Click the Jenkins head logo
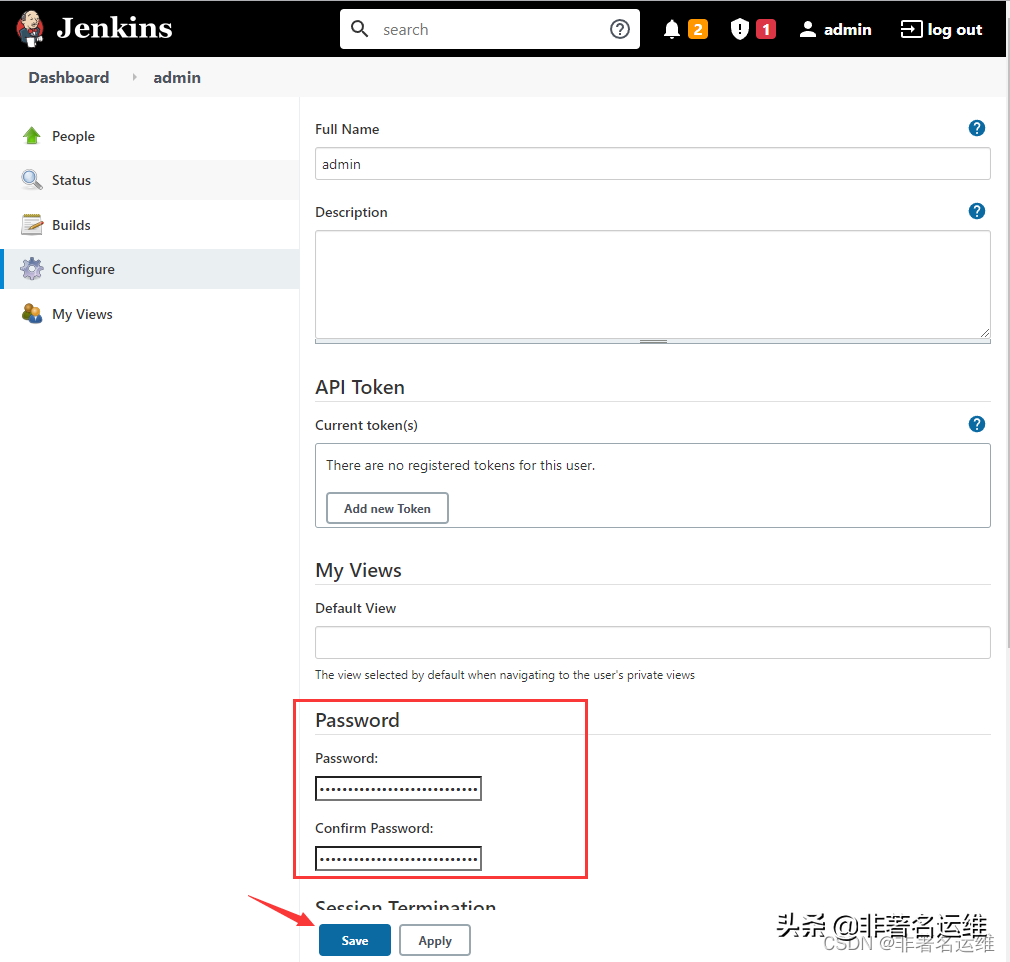 click(29, 28)
